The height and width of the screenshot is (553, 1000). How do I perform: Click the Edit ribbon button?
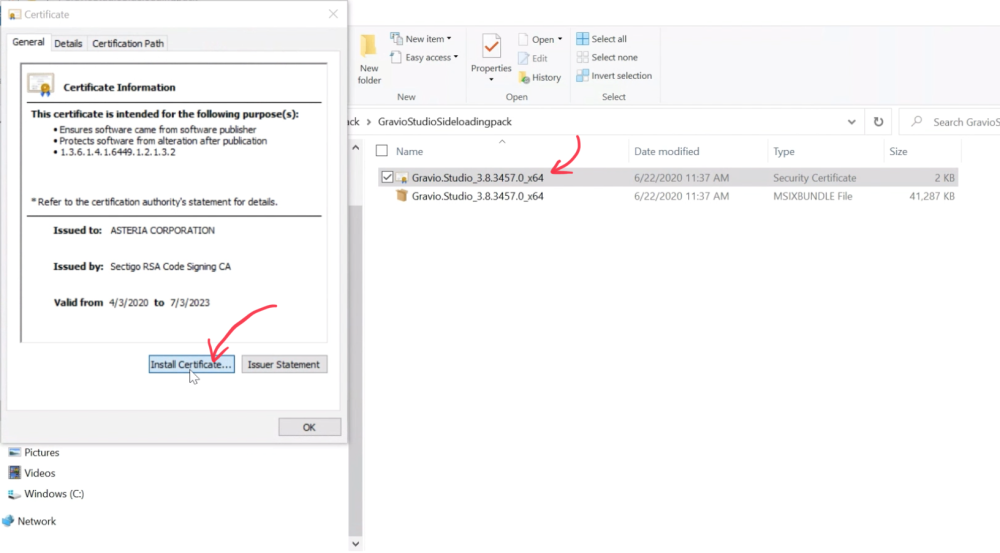(533, 58)
